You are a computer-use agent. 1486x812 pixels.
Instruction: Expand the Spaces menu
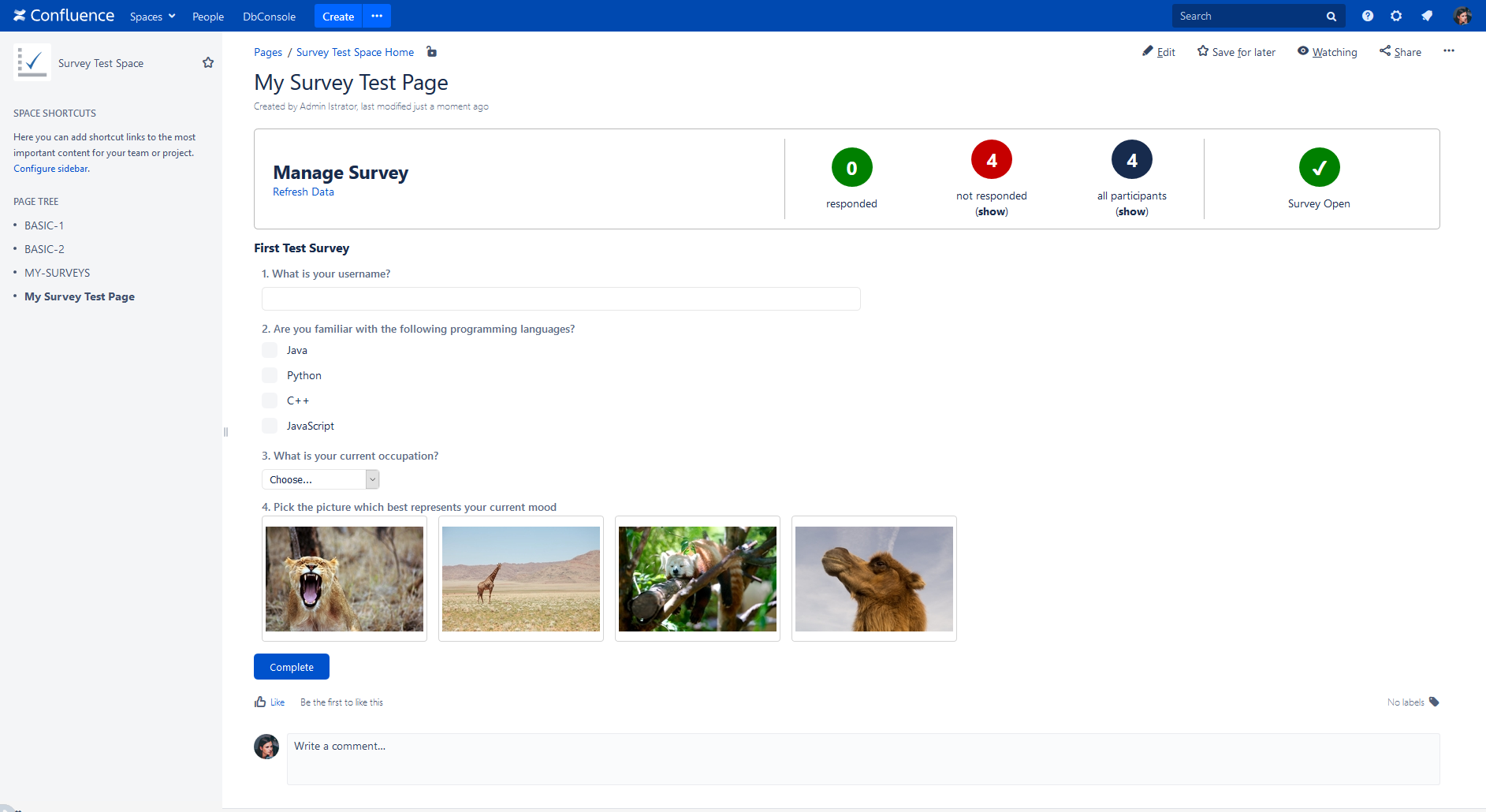tap(152, 17)
